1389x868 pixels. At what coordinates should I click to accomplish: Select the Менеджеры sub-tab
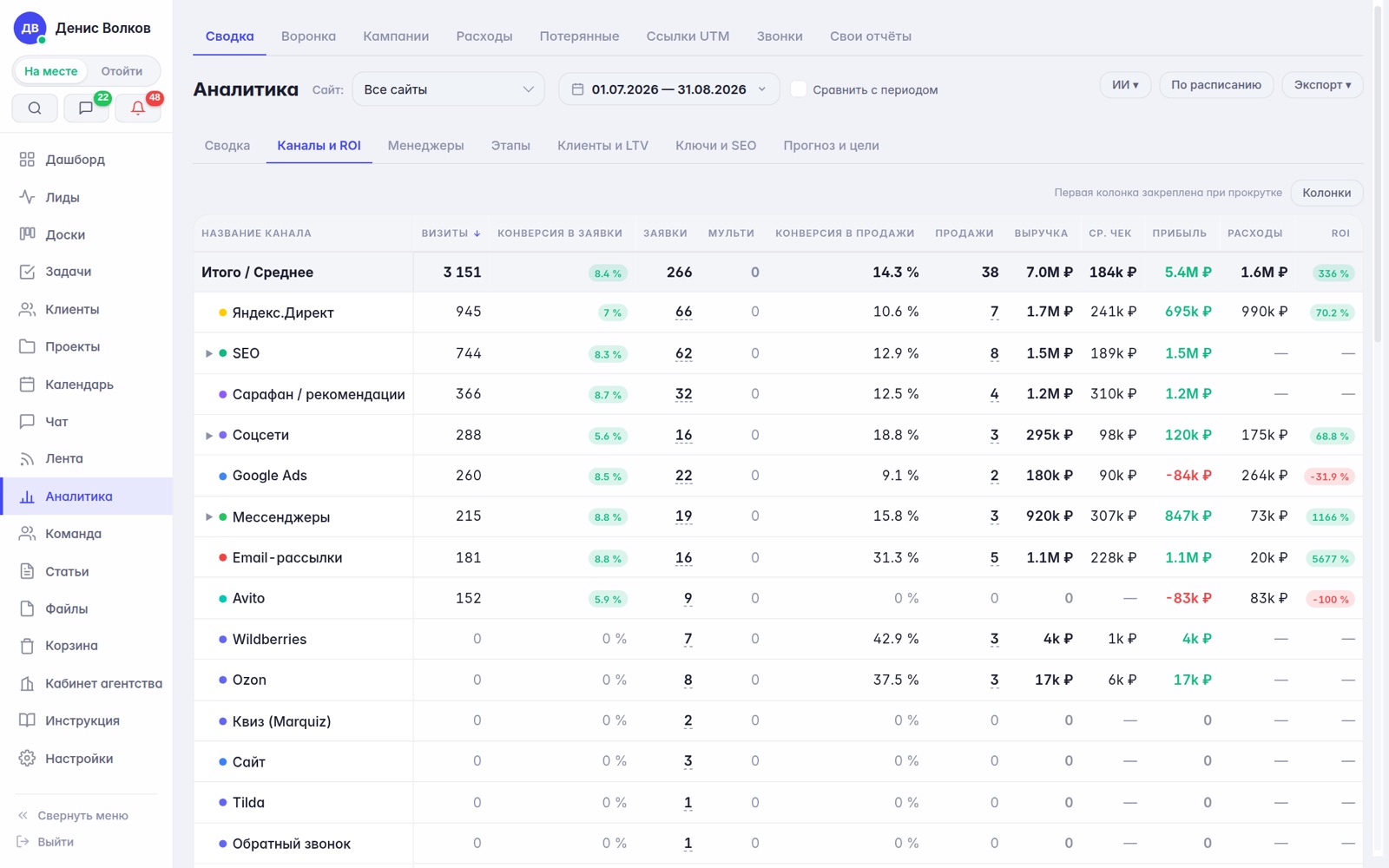point(425,146)
